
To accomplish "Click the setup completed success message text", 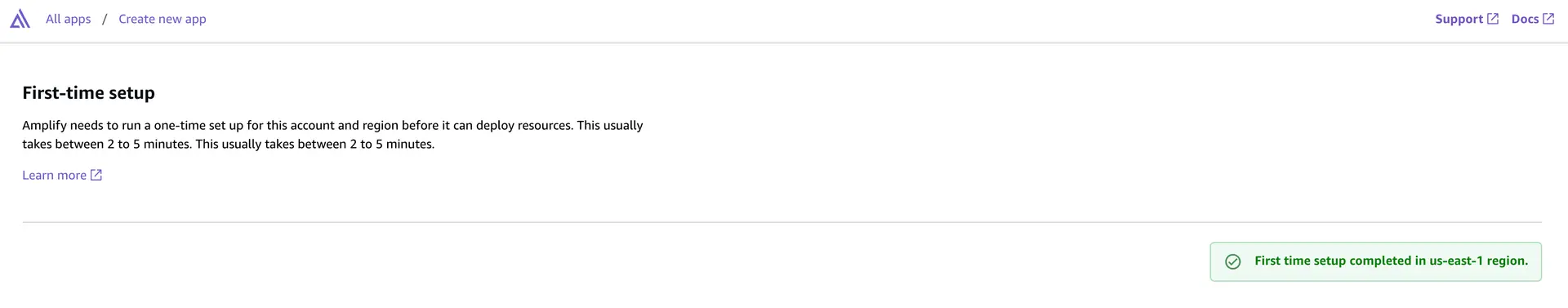I will click(x=1391, y=261).
